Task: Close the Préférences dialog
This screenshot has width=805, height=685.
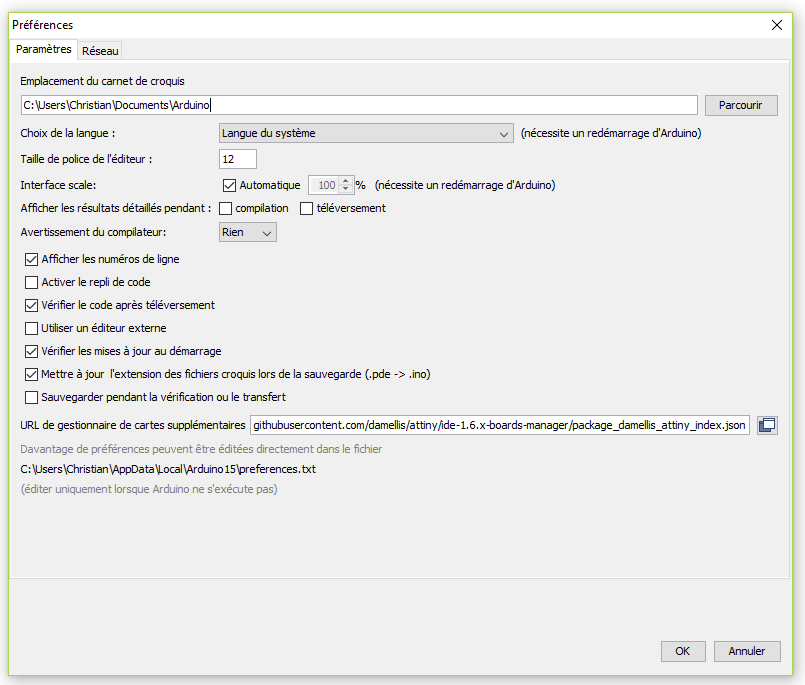Action: tap(777, 25)
